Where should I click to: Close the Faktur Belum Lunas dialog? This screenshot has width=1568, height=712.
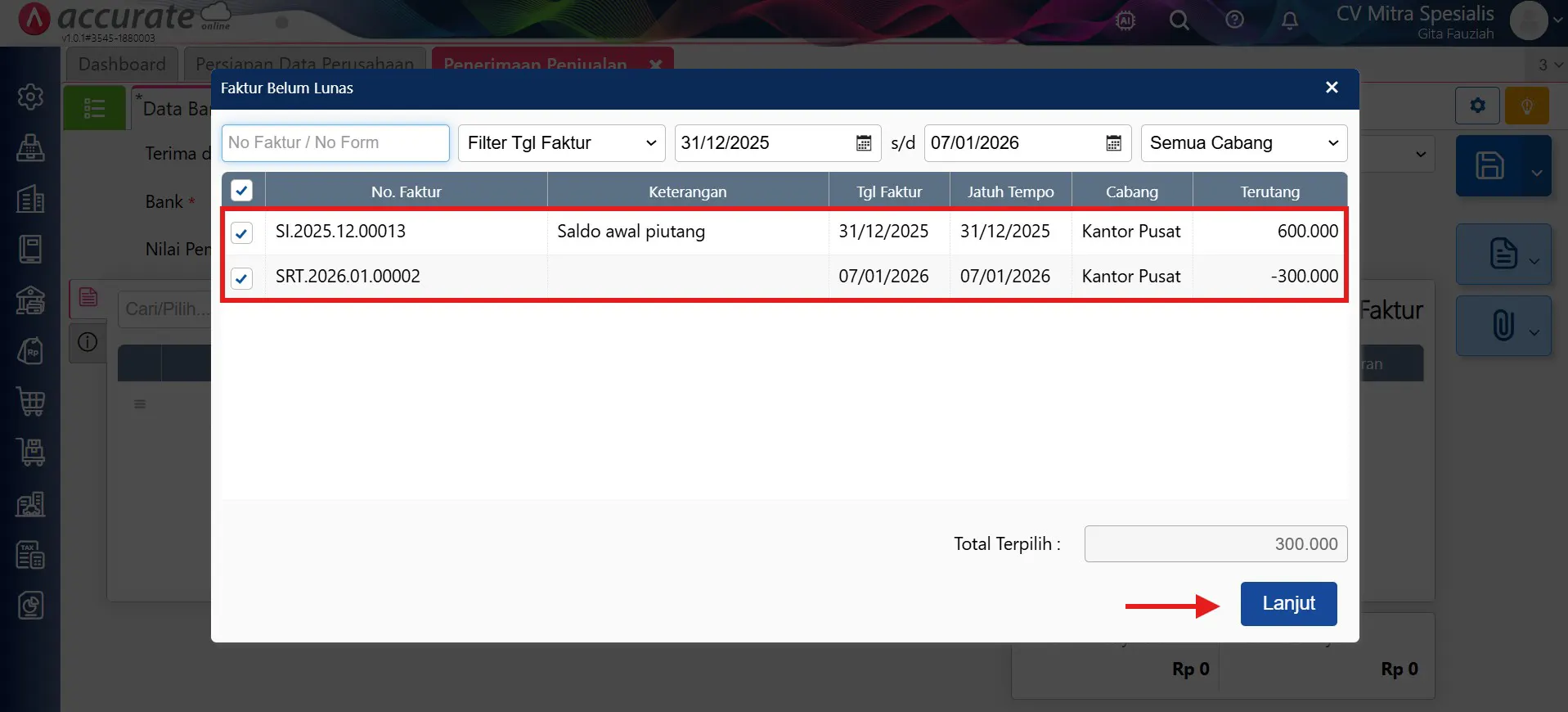tap(1332, 88)
